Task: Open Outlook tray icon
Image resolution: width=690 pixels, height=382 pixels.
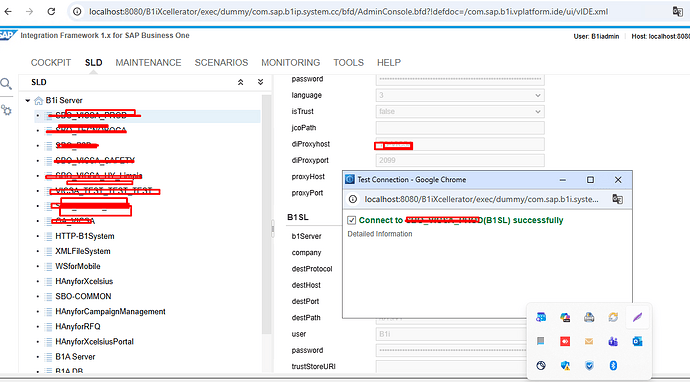Action: pyautogui.click(x=637, y=341)
